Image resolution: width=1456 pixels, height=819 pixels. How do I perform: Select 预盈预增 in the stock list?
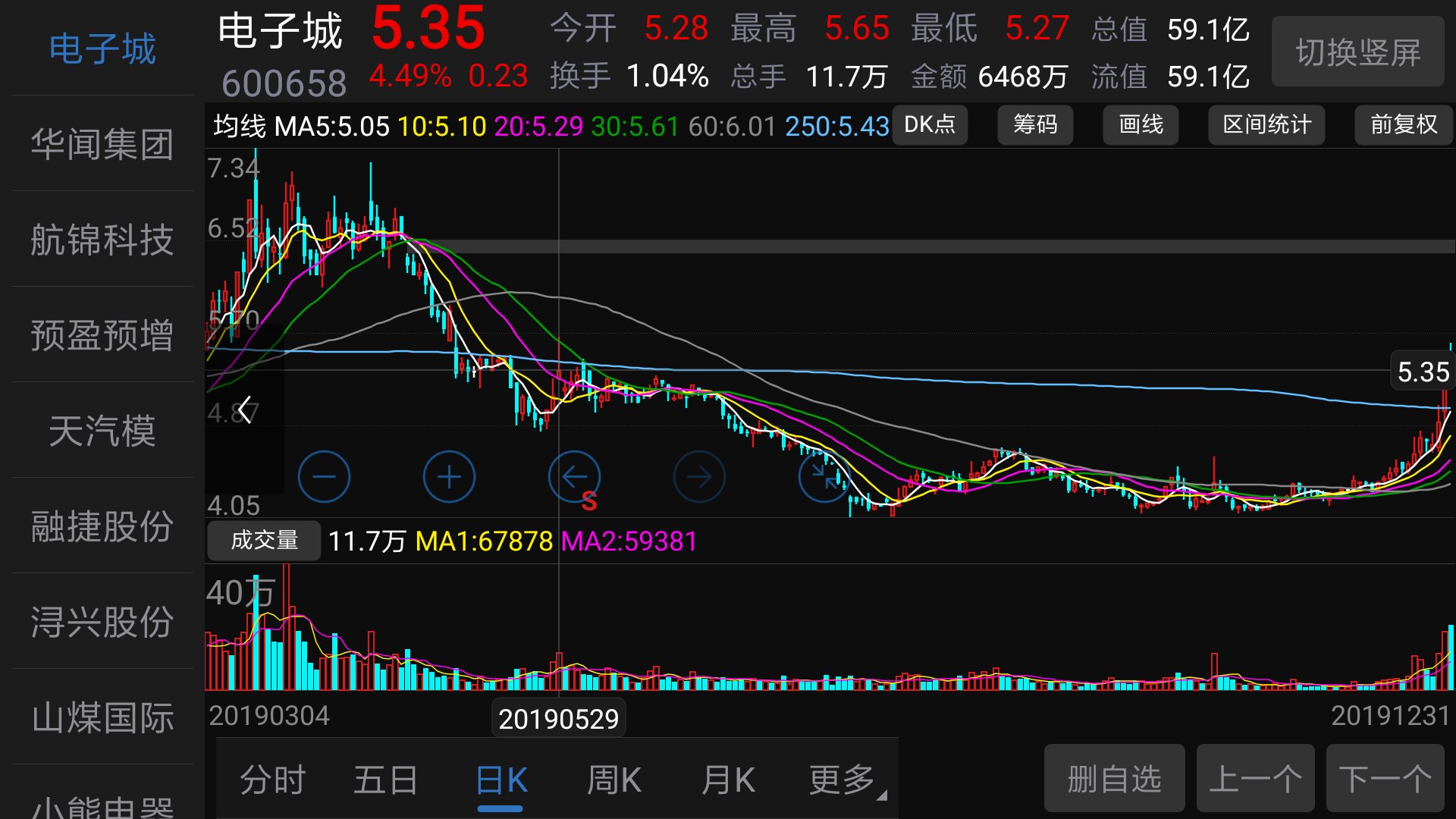coord(102,335)
